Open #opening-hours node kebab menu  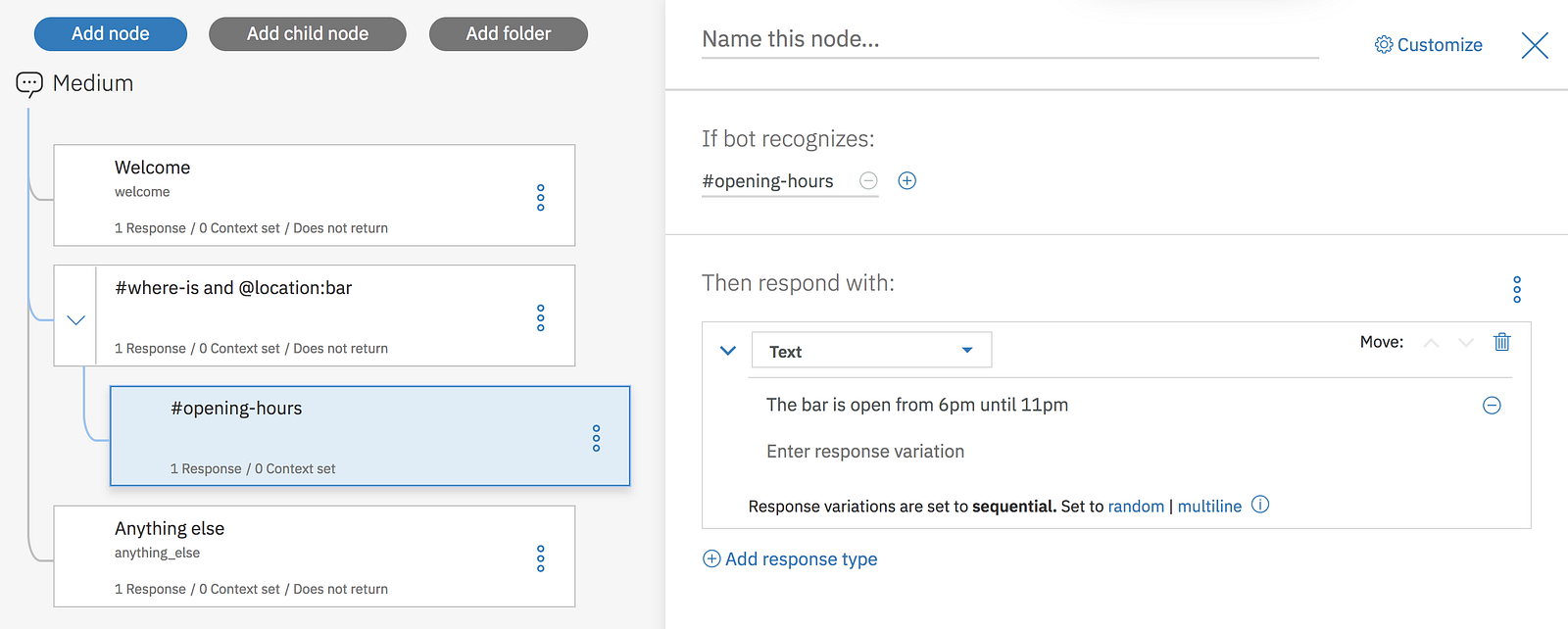[596, 438]
